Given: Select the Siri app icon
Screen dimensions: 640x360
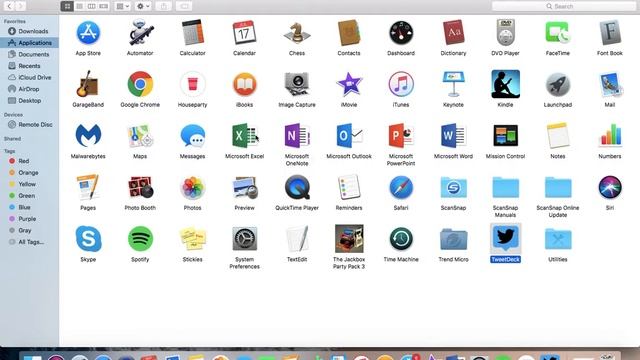Looking at the screenshot, I should click(610, 188).
